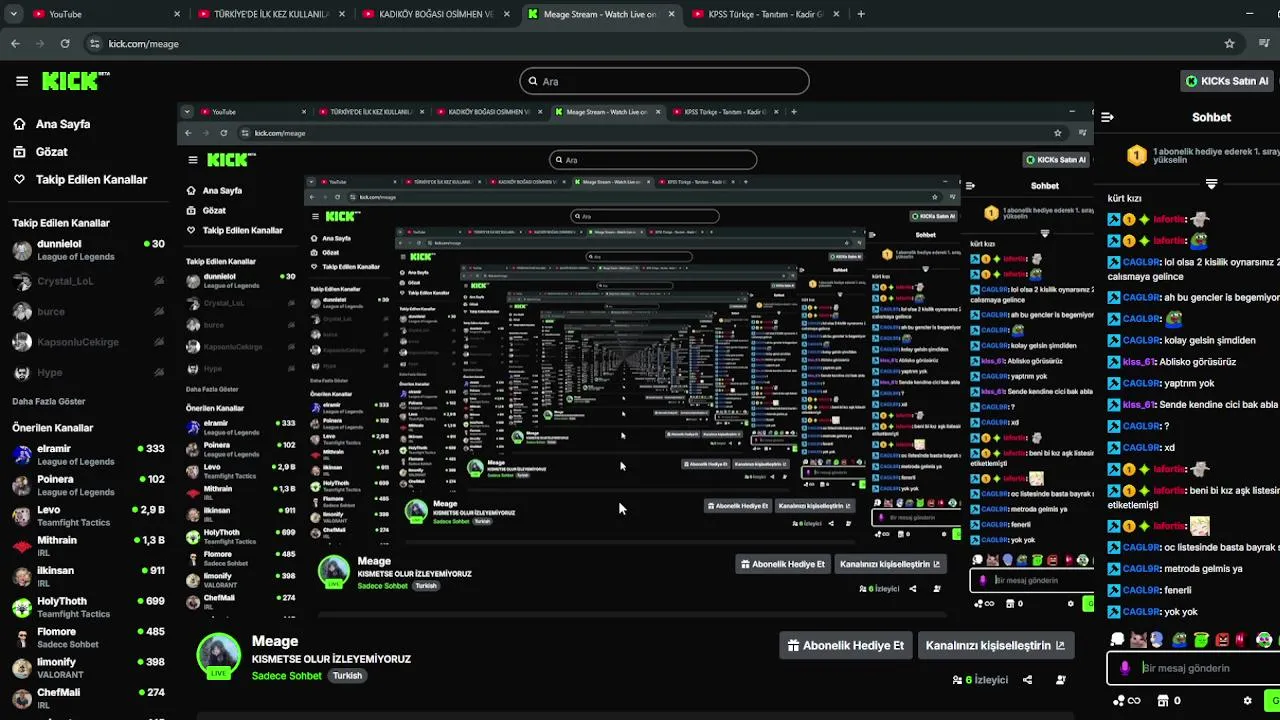
Task: Switch to KPSS Türkçe tab
Action: point(765,14)
